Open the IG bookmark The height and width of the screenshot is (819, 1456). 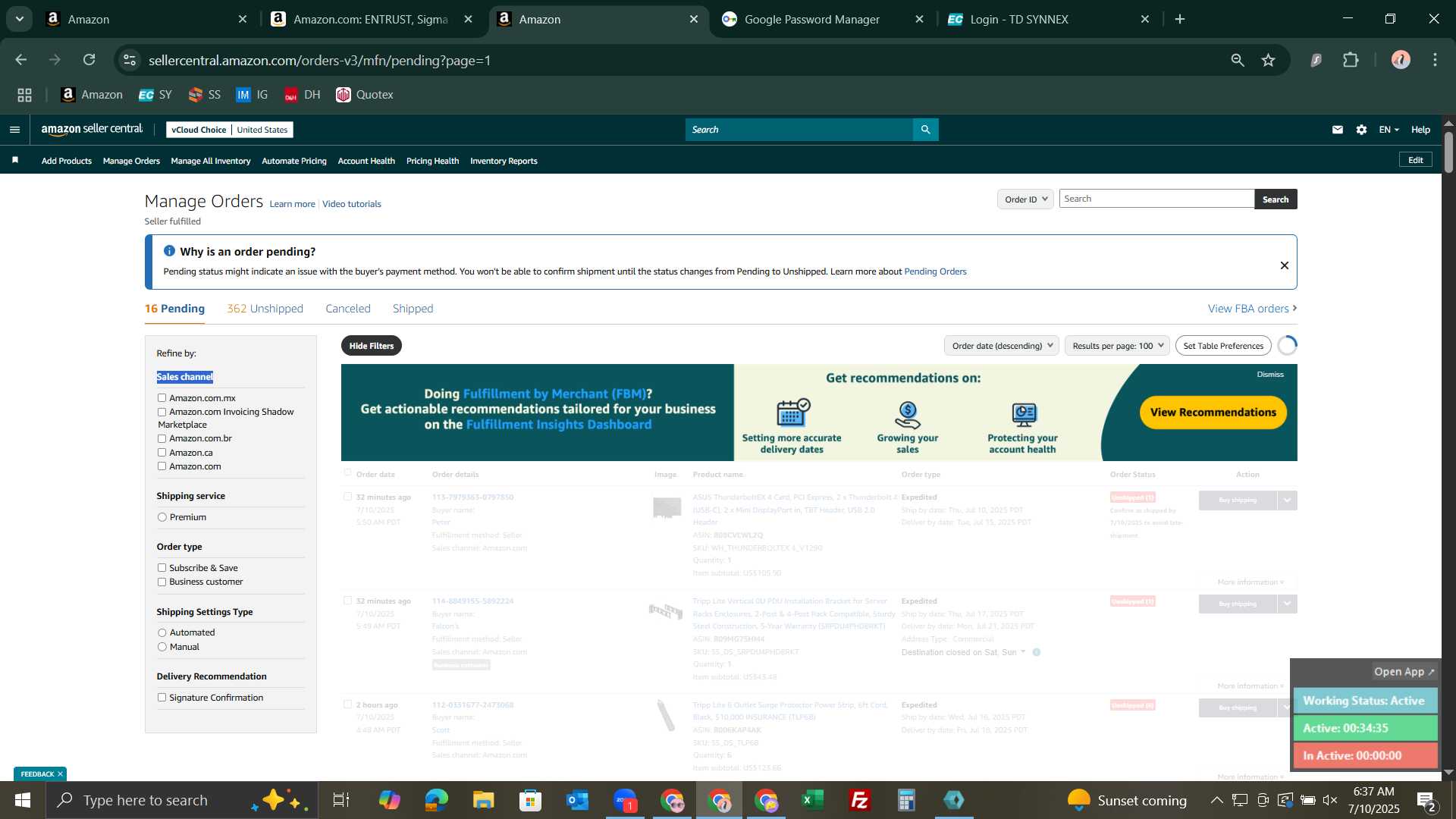(253, 95)
